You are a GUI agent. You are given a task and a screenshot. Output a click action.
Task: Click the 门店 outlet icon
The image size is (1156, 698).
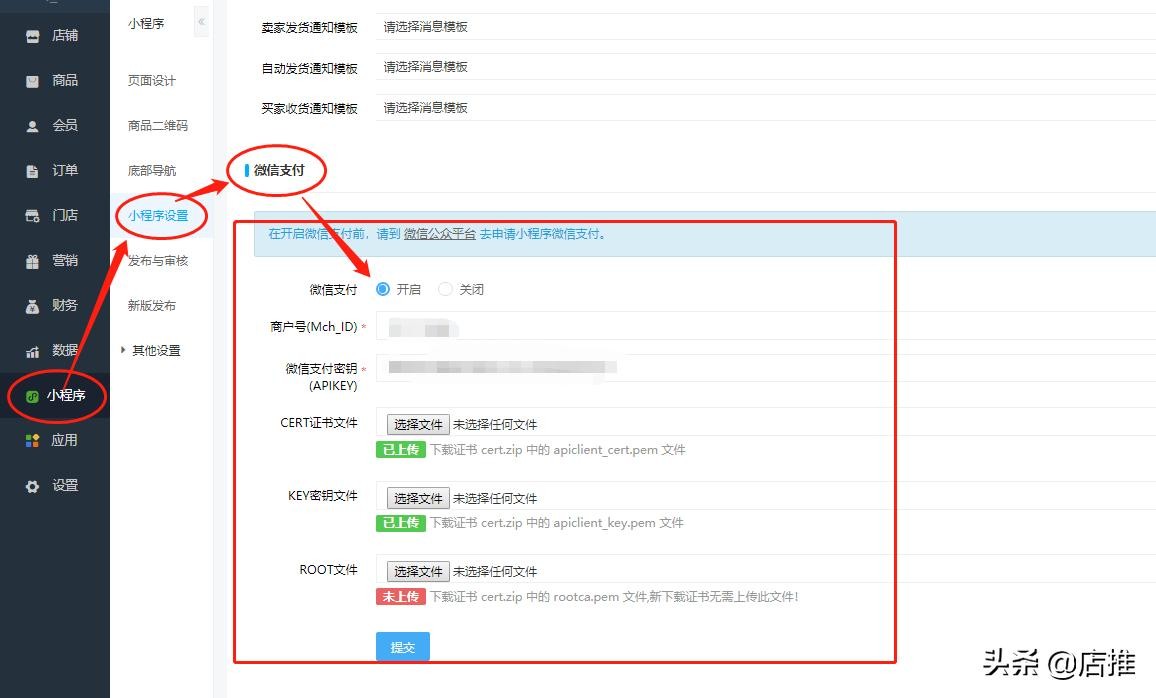(x=33, y=216)
